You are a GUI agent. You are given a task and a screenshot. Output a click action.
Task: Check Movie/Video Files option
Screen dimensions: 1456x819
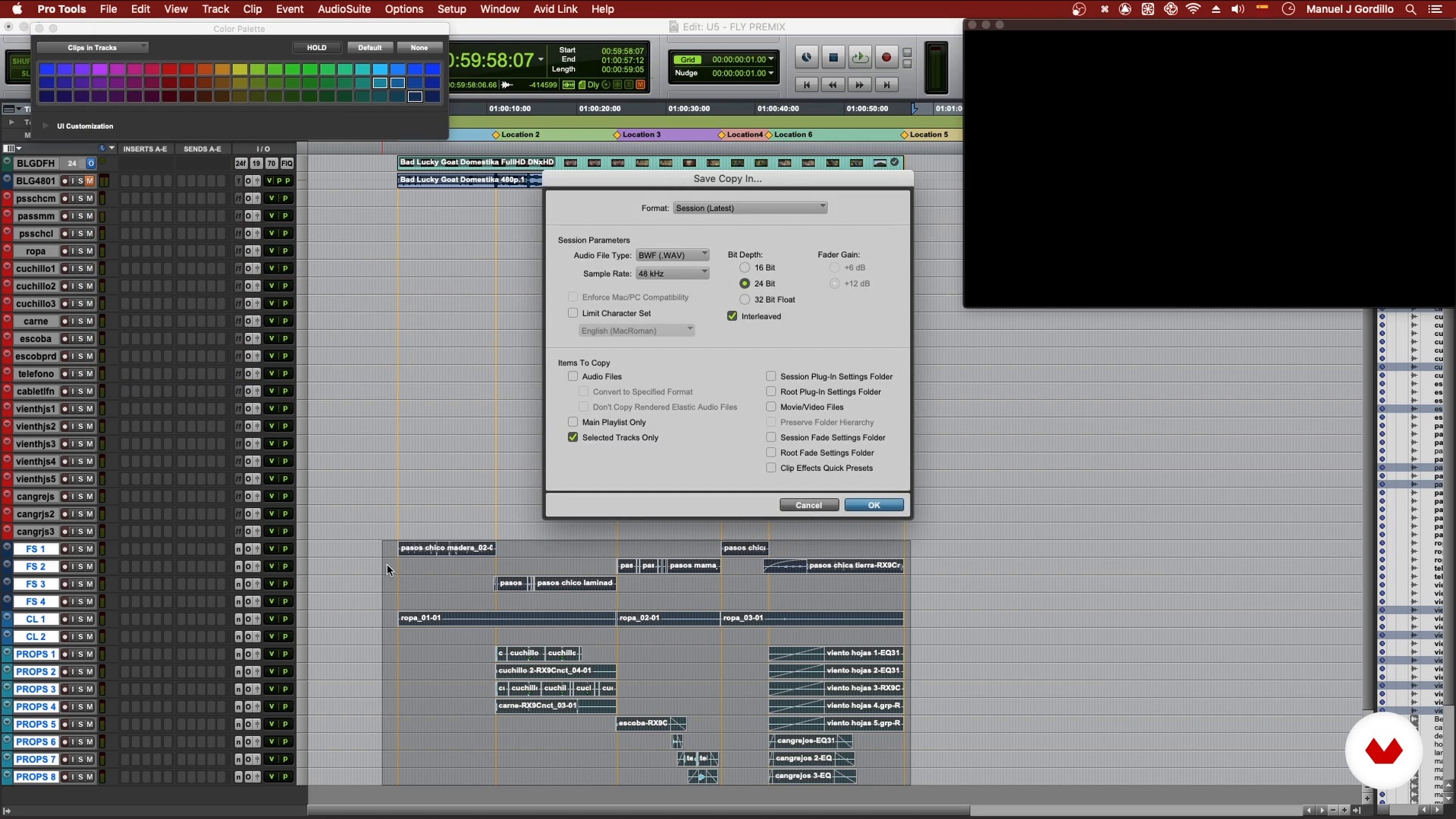[x=771, y=407]
